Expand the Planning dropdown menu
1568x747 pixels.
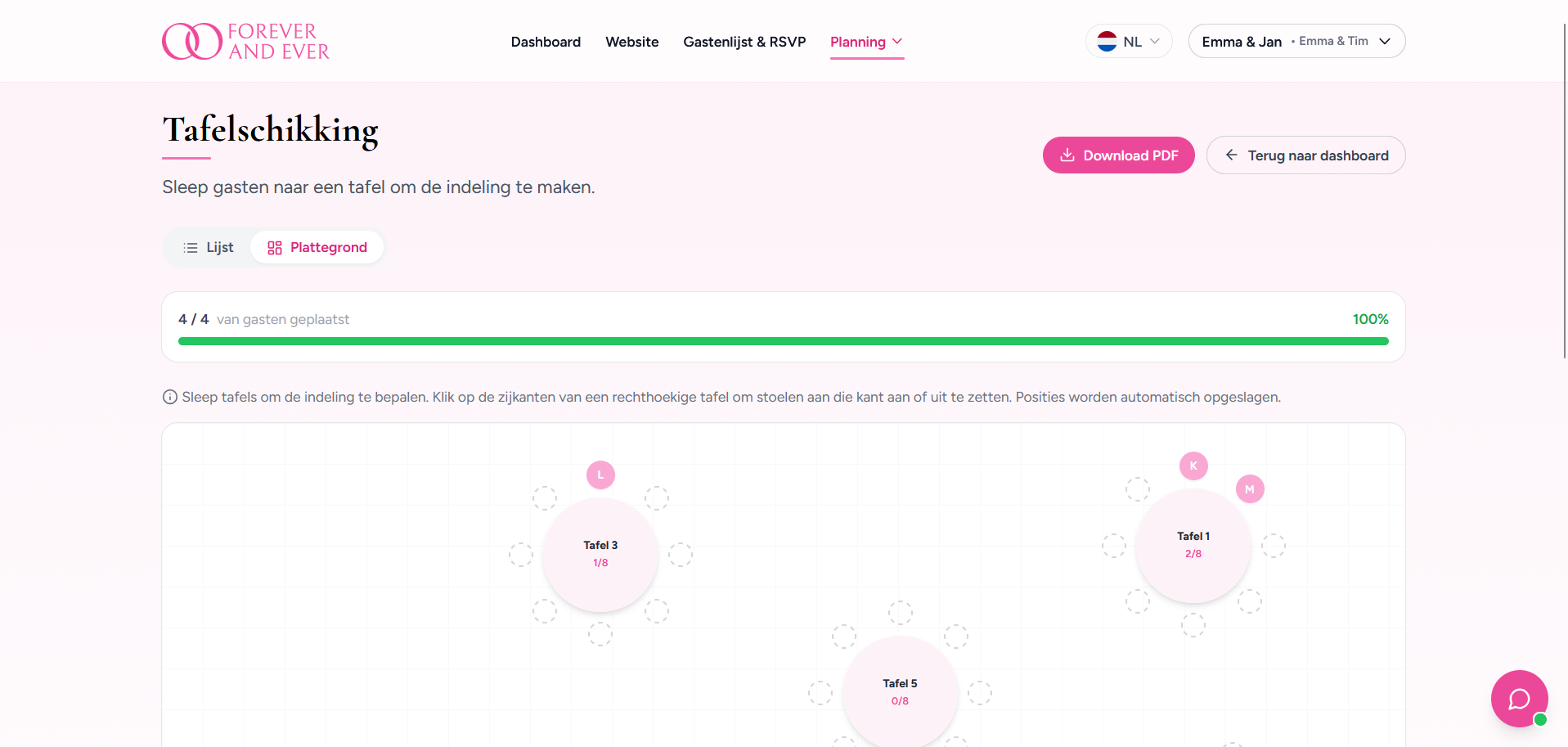click(866, 42)
